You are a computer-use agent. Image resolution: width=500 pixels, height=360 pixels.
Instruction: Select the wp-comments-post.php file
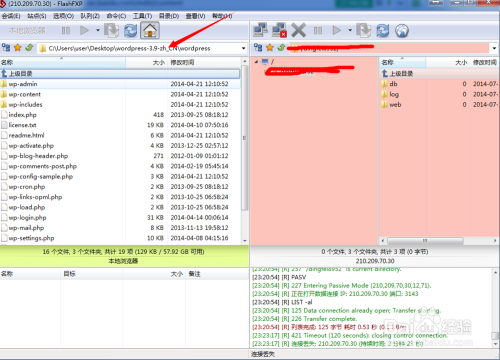point(120,166)
